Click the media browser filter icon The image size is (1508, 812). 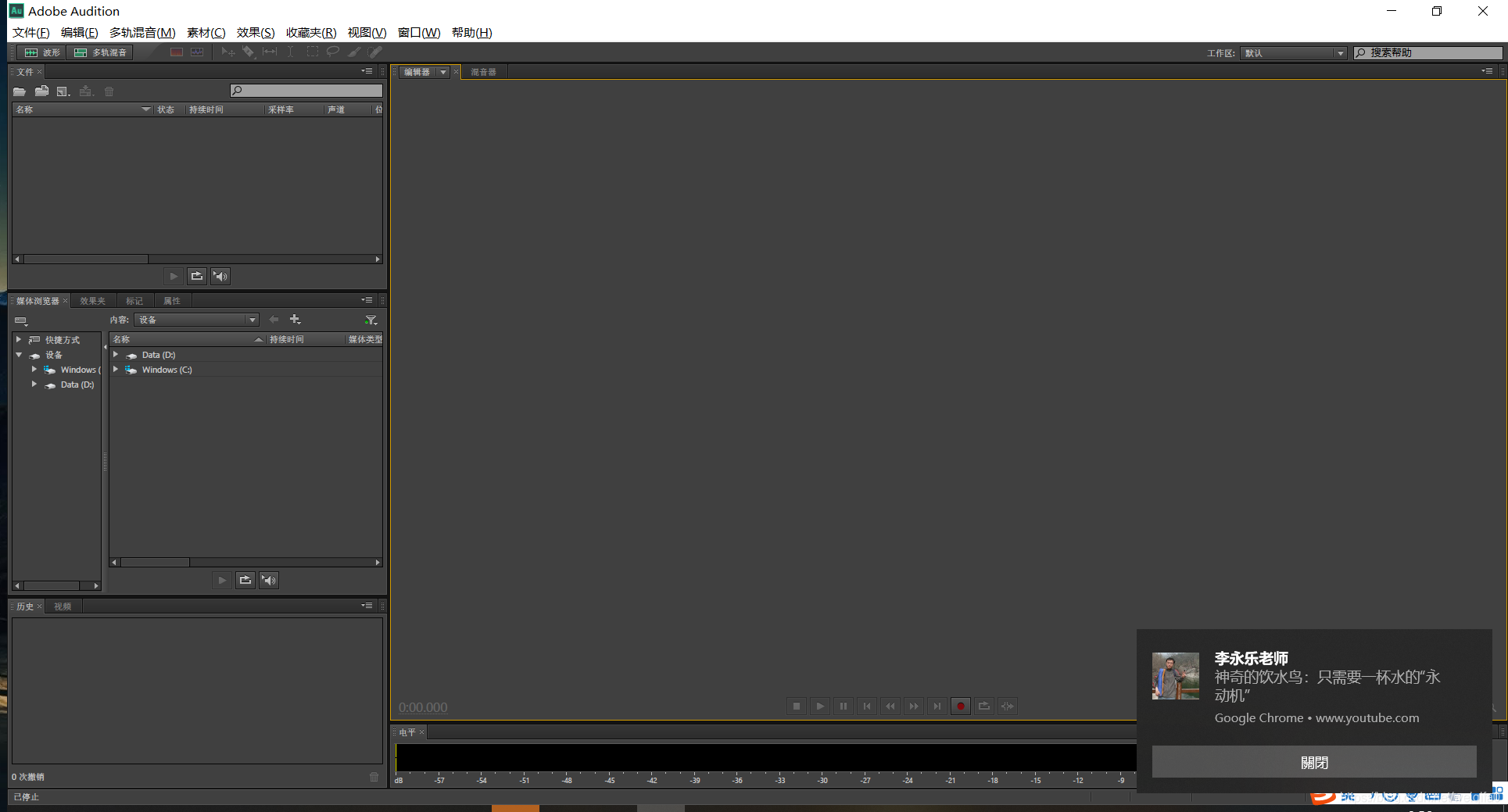371,319
